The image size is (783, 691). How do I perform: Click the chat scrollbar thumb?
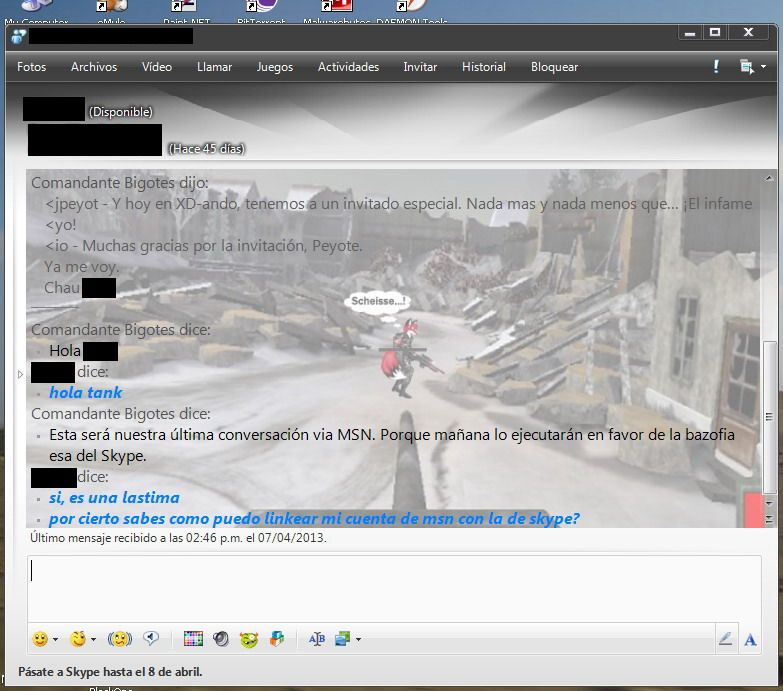[770, 417]
